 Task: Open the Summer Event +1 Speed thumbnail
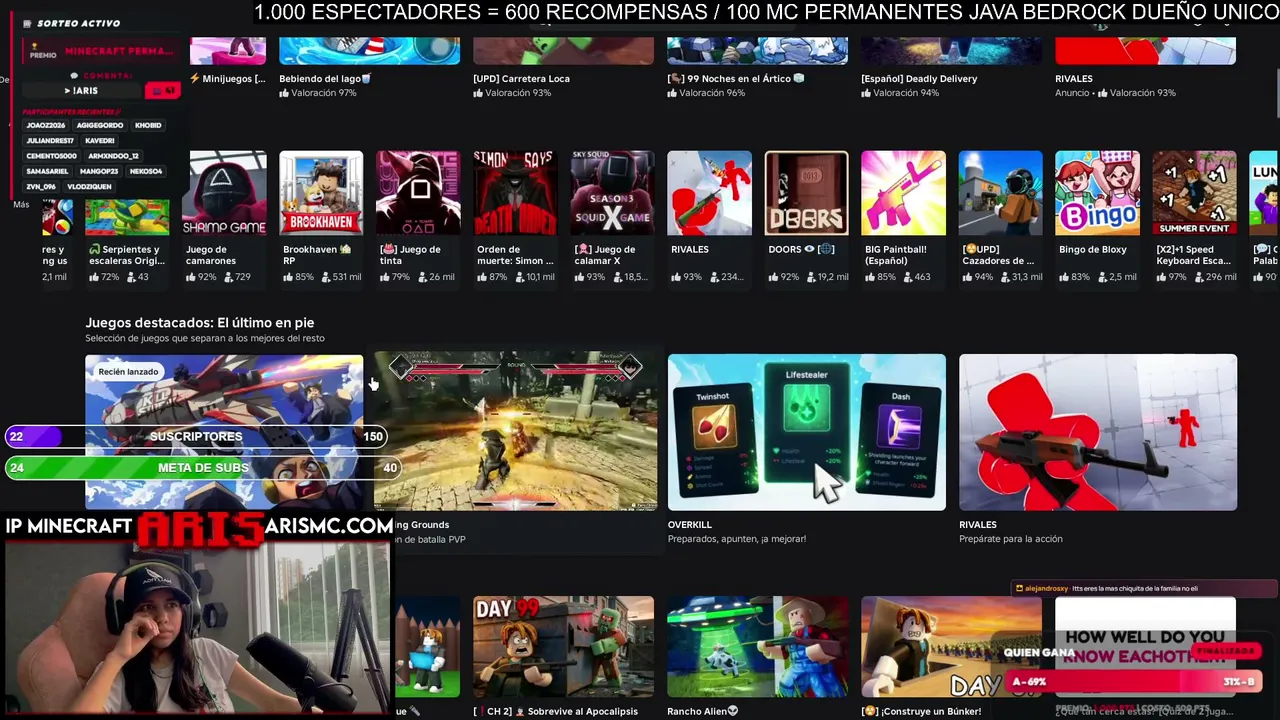[1194, 193]
